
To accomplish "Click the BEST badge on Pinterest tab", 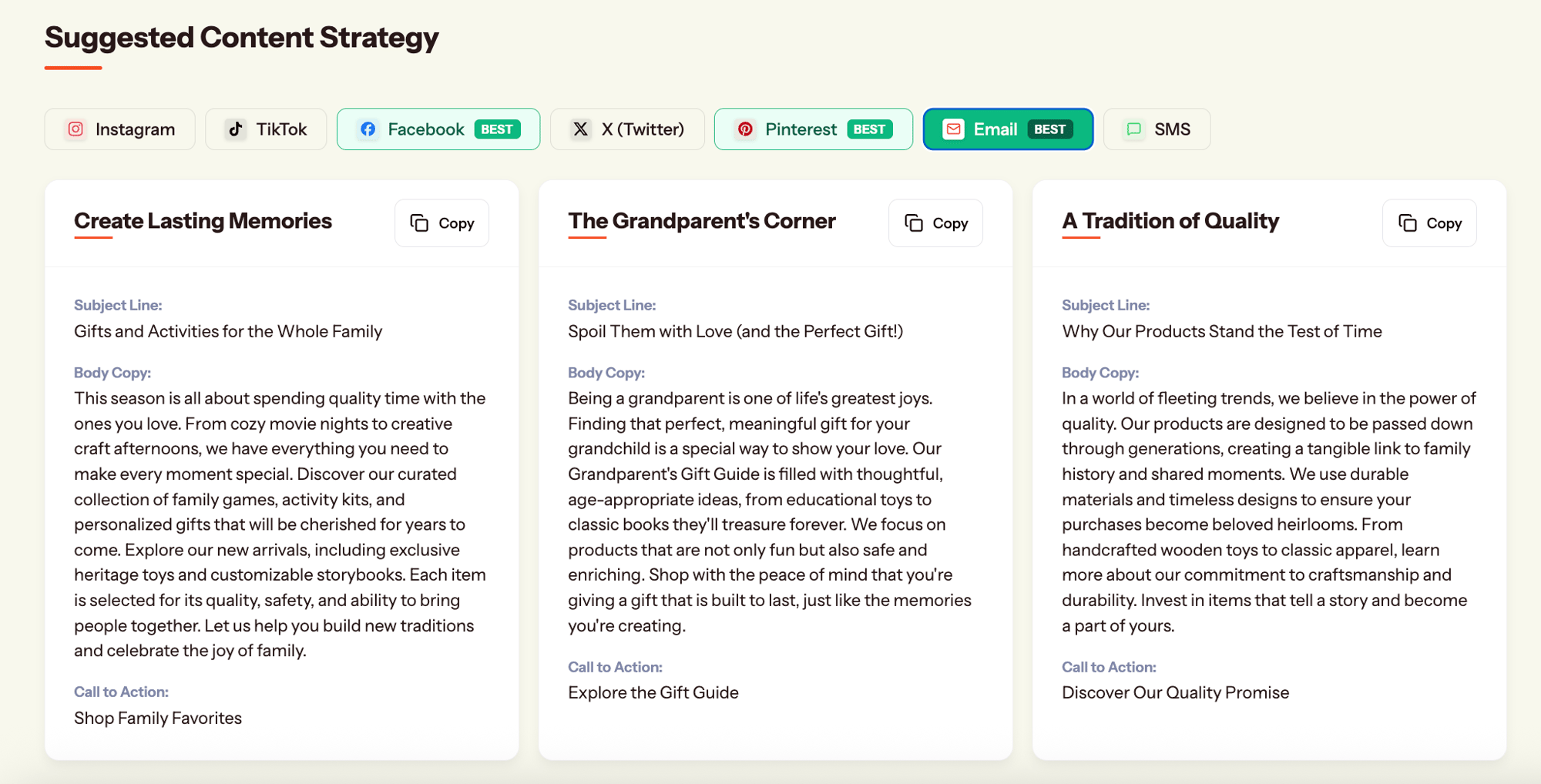I will point(869,129).
